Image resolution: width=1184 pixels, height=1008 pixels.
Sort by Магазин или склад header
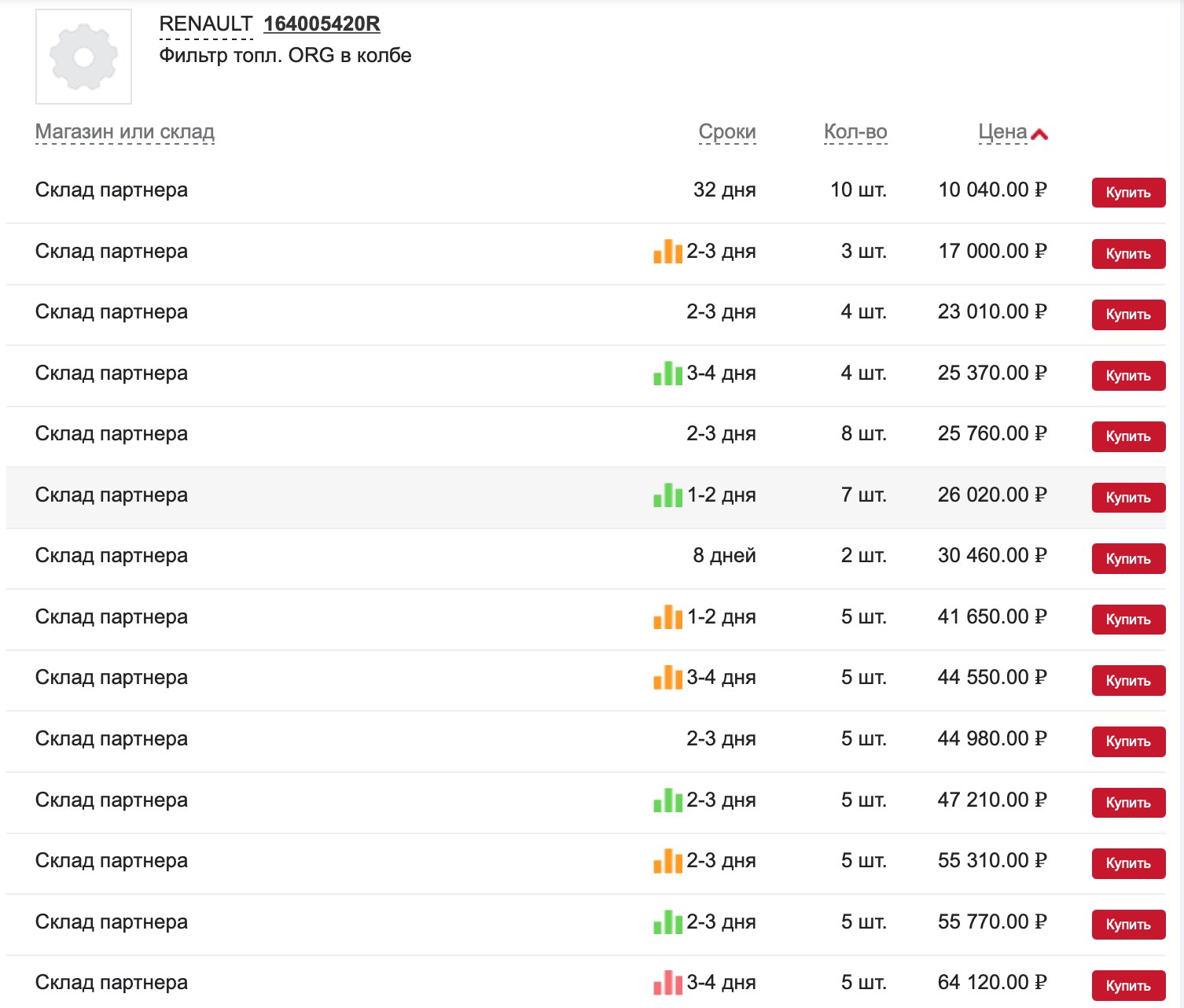coord(125,132)
